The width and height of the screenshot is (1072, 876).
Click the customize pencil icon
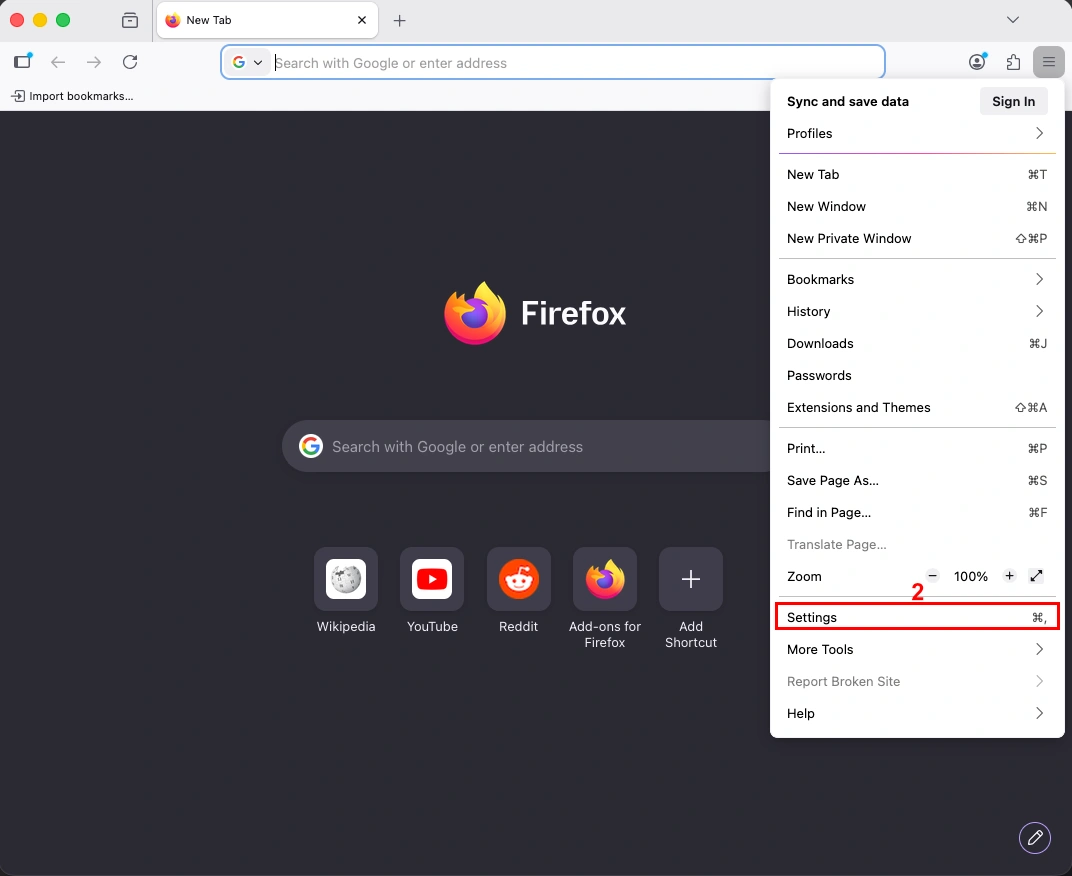click(x=1034, y=837)
